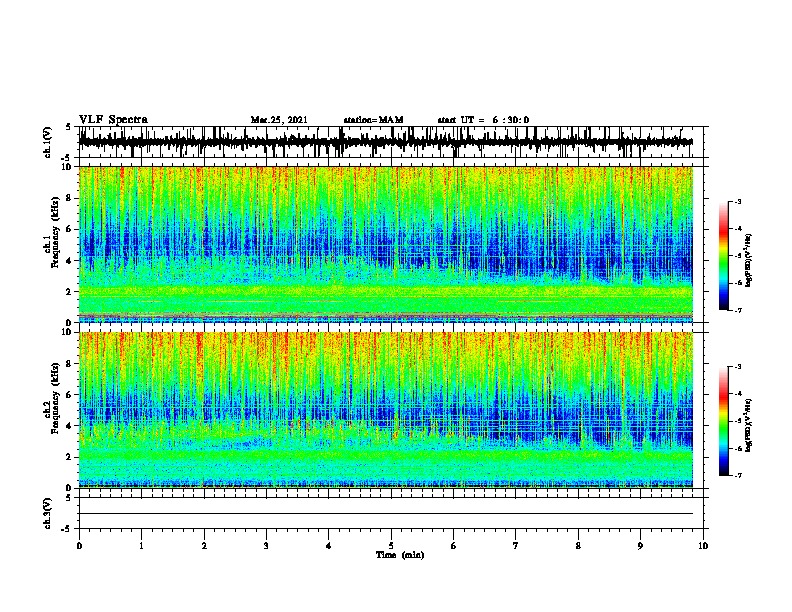The height and width of the screenshot is (612, 792).
Task: Click the -7 label on ch.2 color bar
Action: click(x=737, y=476)
